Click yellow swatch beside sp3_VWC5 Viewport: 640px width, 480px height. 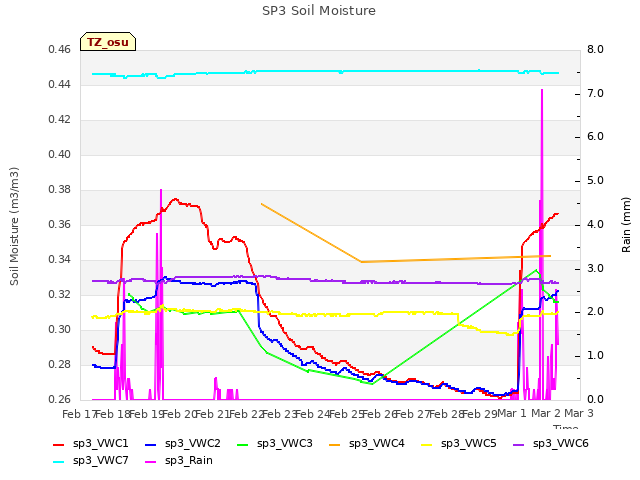pos(427,444)
